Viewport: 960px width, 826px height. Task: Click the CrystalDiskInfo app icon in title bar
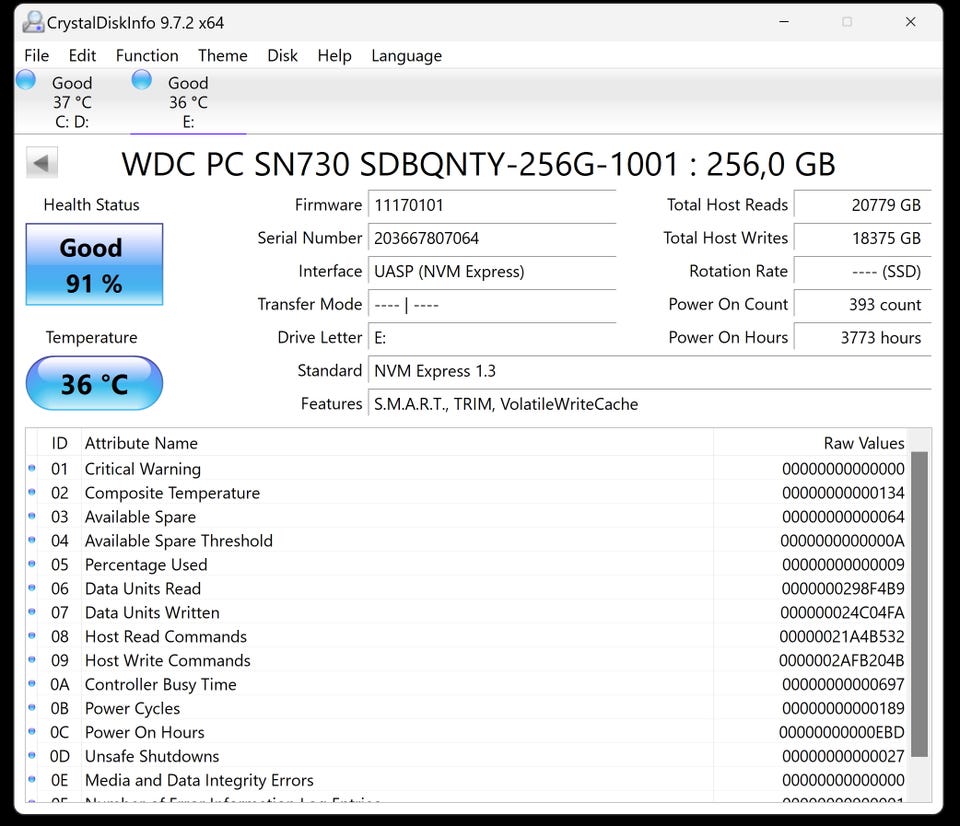point(33,22)
